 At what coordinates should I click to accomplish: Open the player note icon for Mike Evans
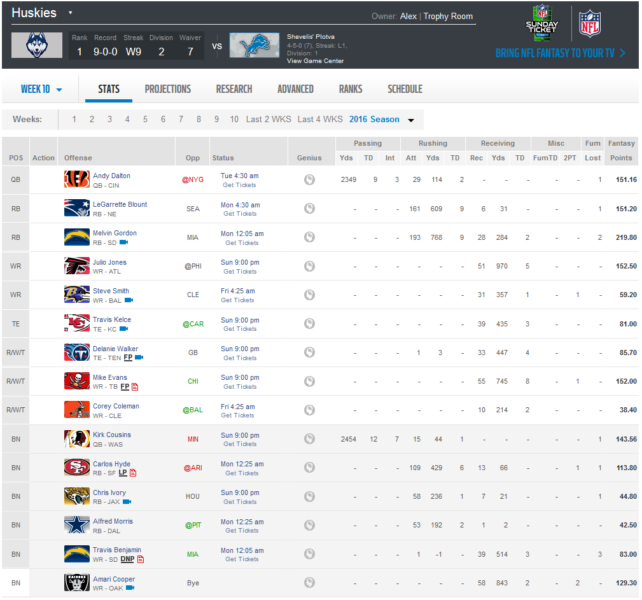click(x=135, y=387)
